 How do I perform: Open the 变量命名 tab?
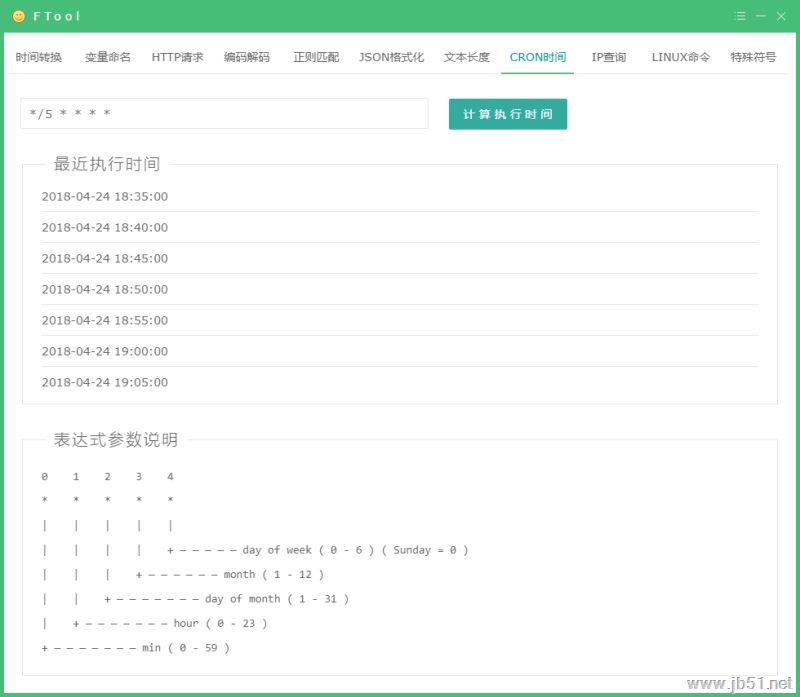(108, 57)
